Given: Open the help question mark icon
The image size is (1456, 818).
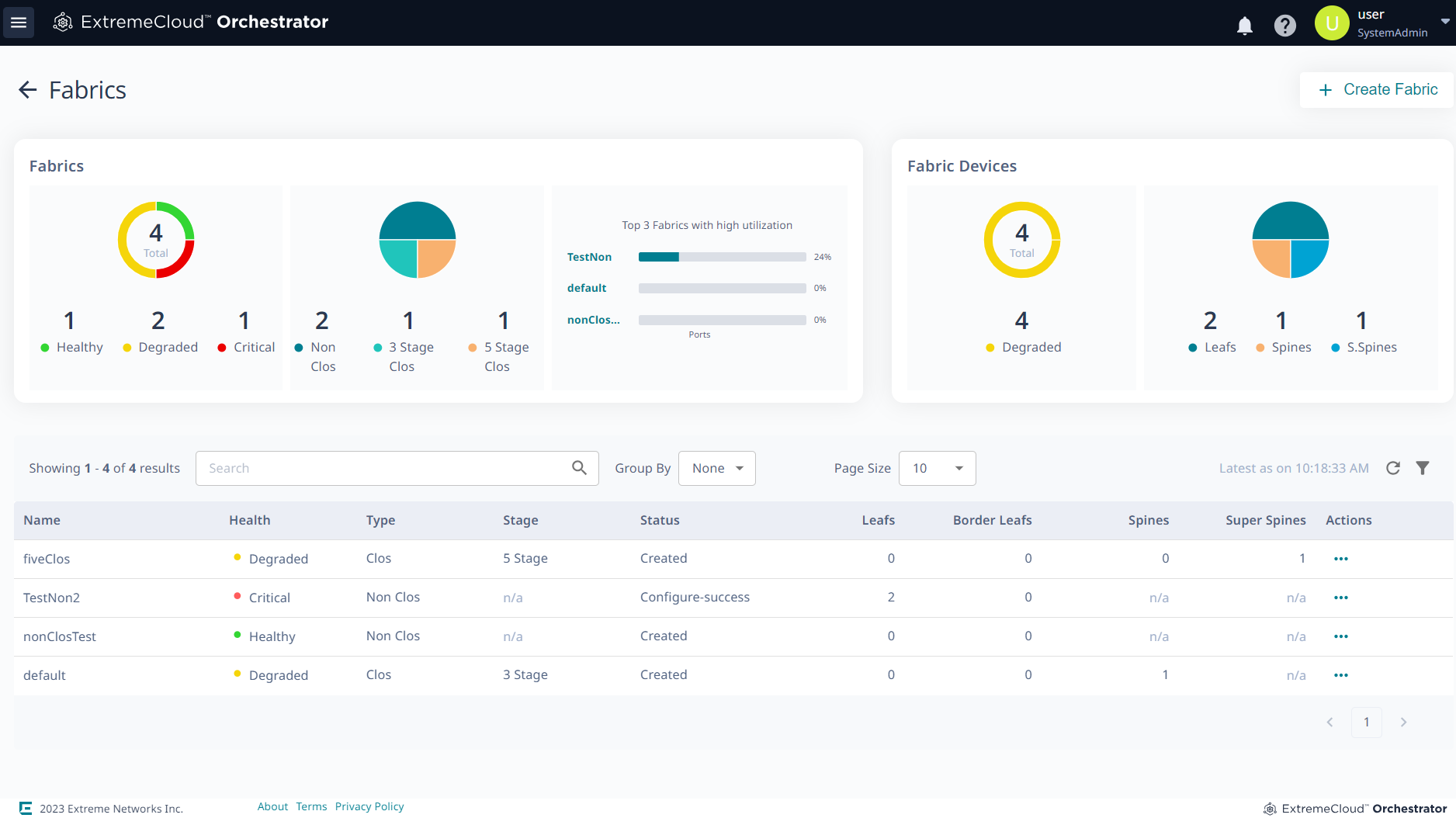Looking at the screenshot, I should point(1284,26).
